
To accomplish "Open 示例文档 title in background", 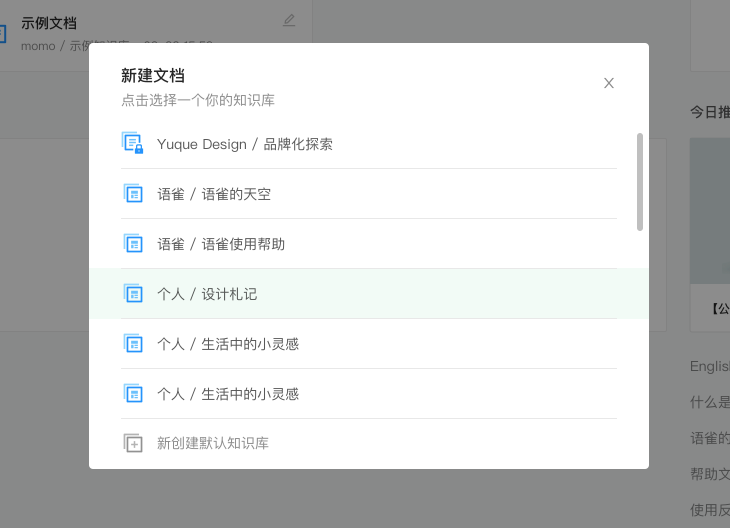I will [49, 23].
